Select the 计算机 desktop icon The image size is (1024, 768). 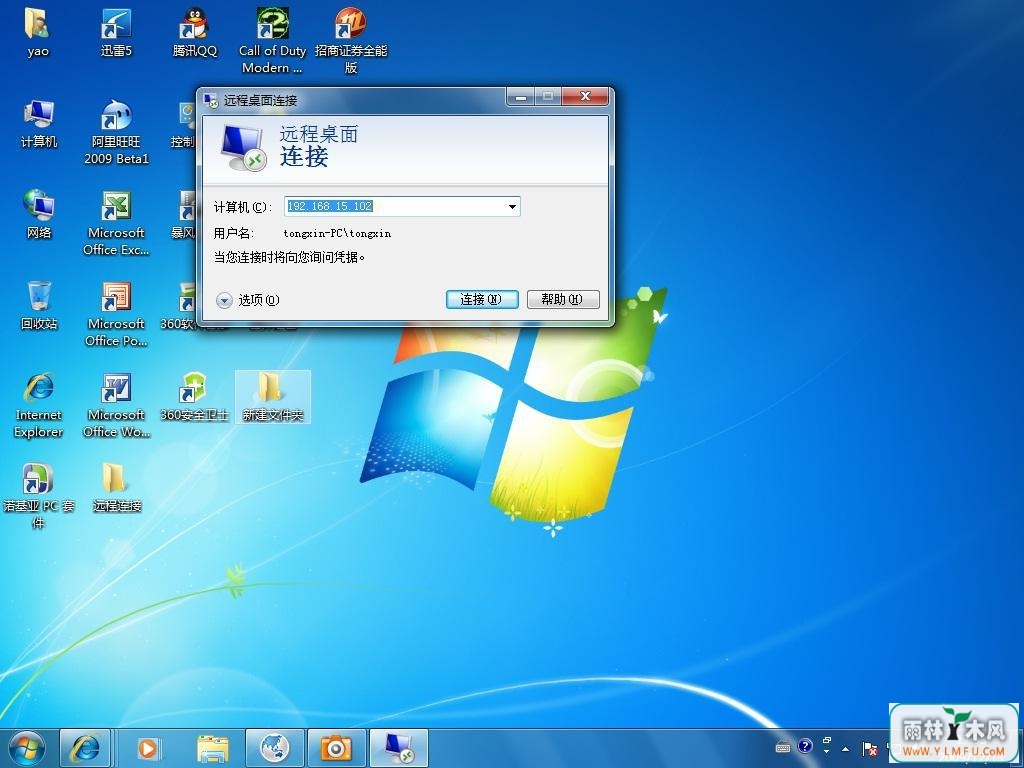pyautogui.click(x=39, y=124)
